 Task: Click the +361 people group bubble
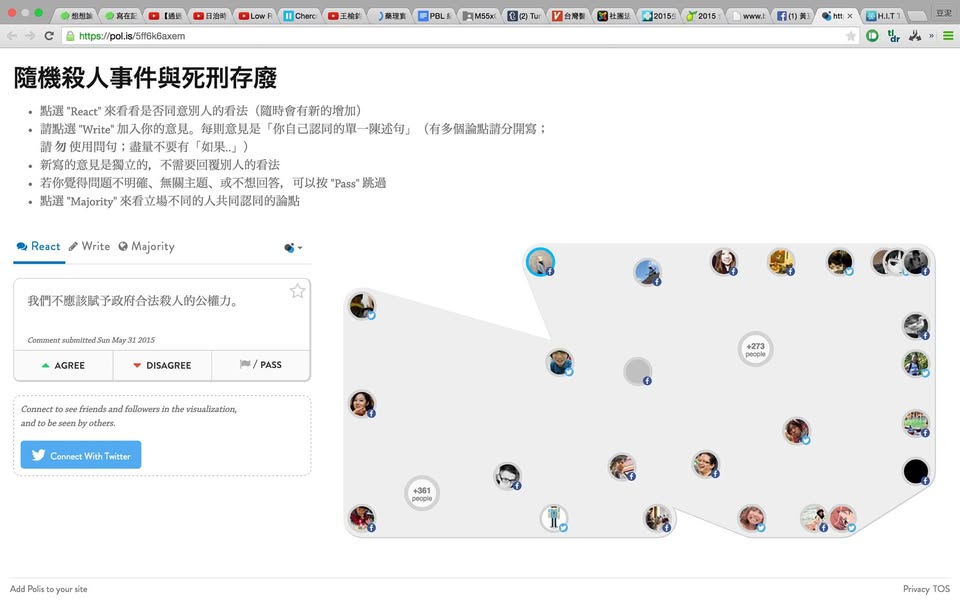(x=421, y=493)
